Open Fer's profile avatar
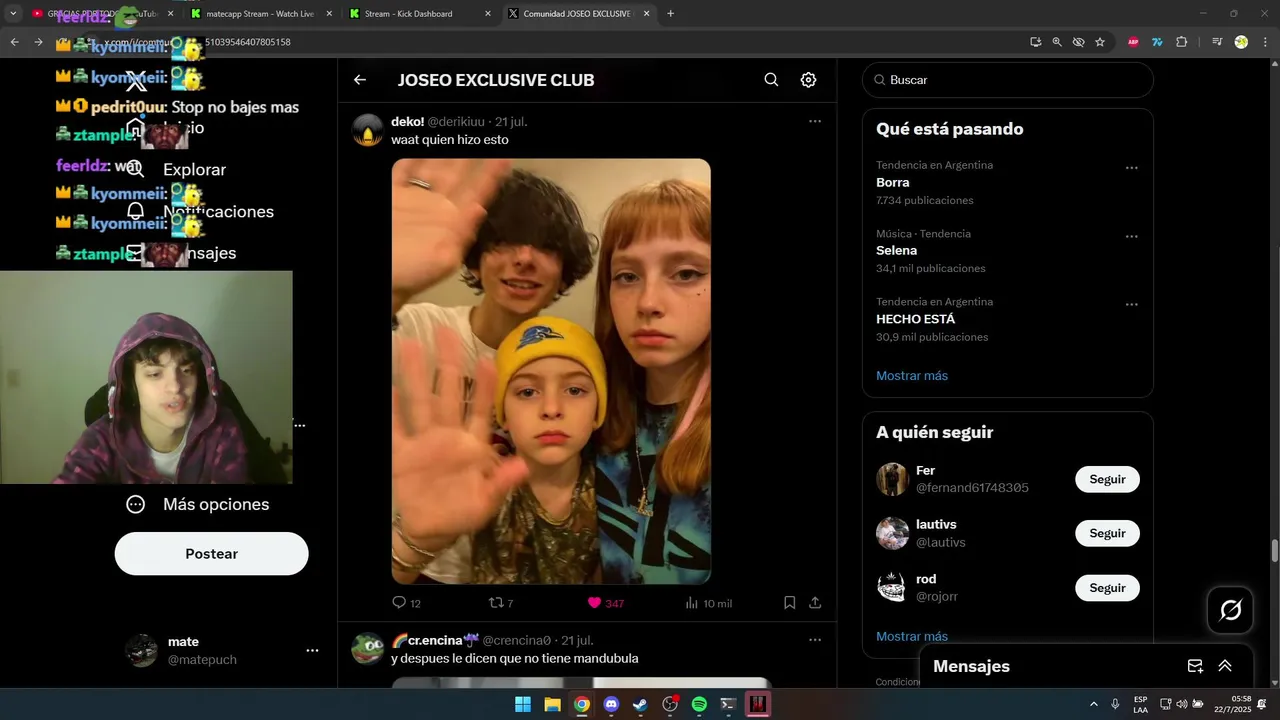The height and width of the screenshot is (720, 1280). [892, 479]
